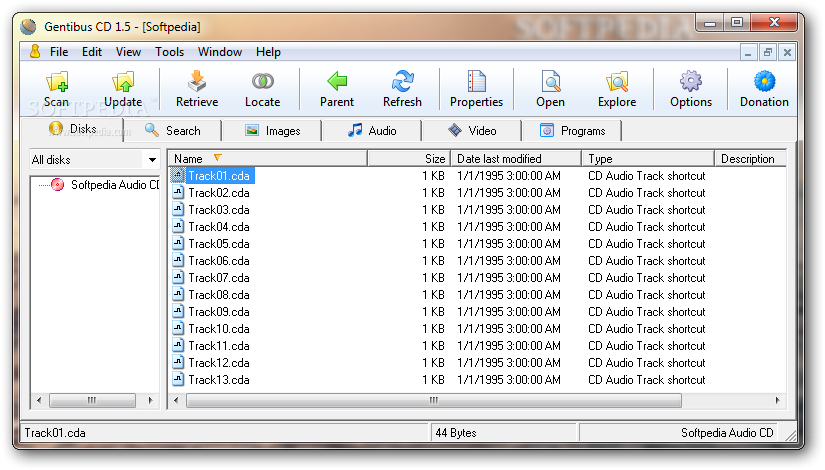Click the Softpedia Audio CD status bar text
The width and height of the screenshot is (825, 470).
pyautogui.click(x=727, y=433)
